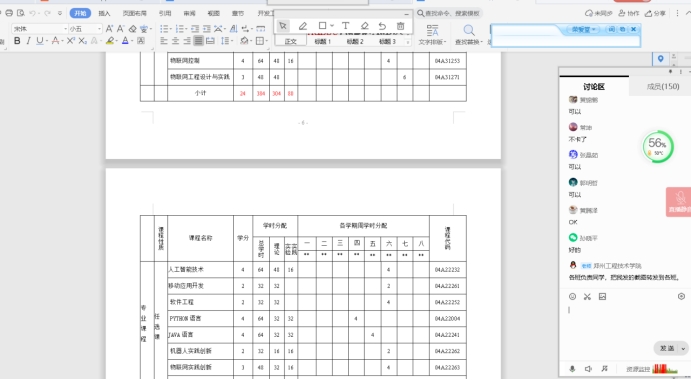The image size is (691, 380).
Task: Choose the eraser in the annotation toolbar
Action: coord(364,26)
